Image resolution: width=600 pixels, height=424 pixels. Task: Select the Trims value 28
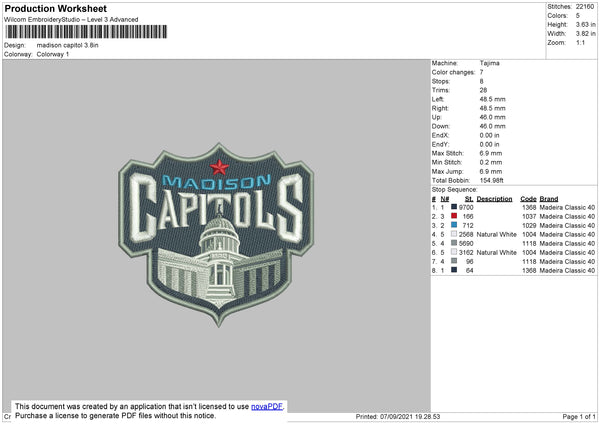click(483, 90)
